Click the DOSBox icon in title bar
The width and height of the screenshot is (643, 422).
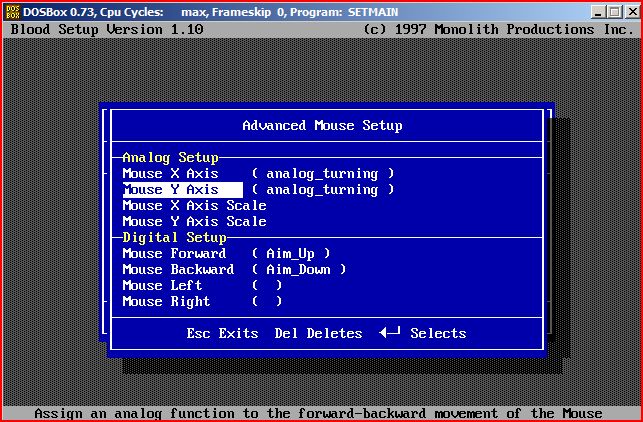[x=13, y=12]
